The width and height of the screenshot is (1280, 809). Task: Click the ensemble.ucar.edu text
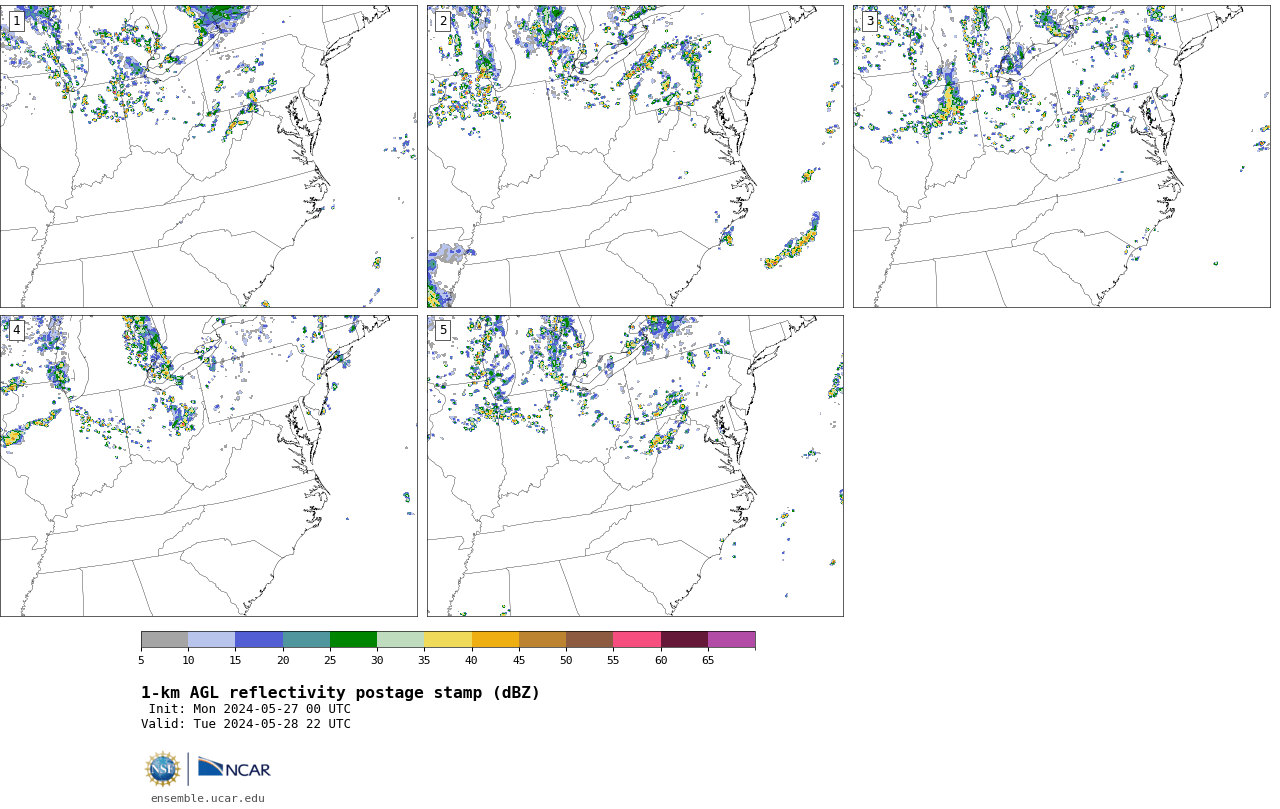(208, 798)
